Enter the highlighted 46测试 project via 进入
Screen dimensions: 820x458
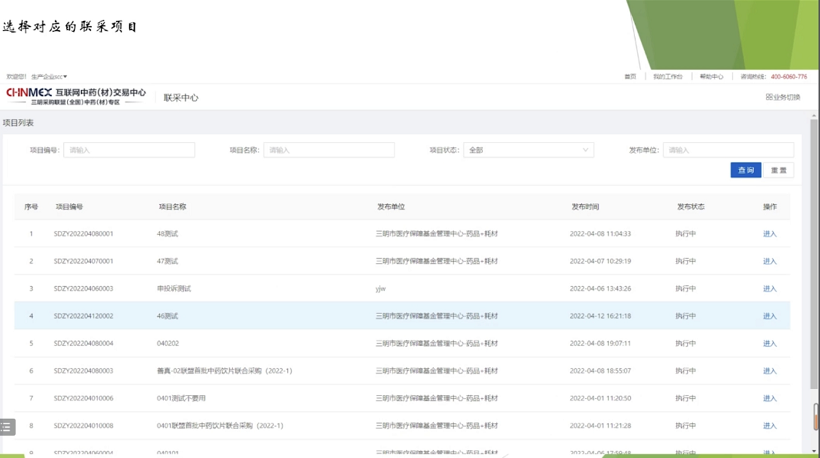click(x=769, y=316)
